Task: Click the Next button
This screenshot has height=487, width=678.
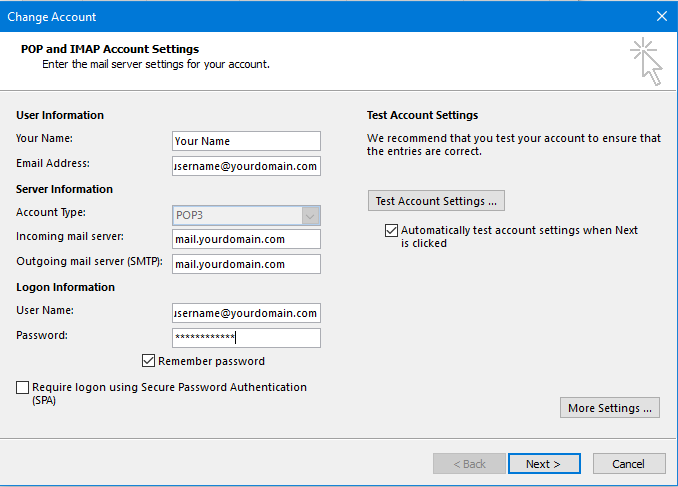Action: tap(544, 464)
